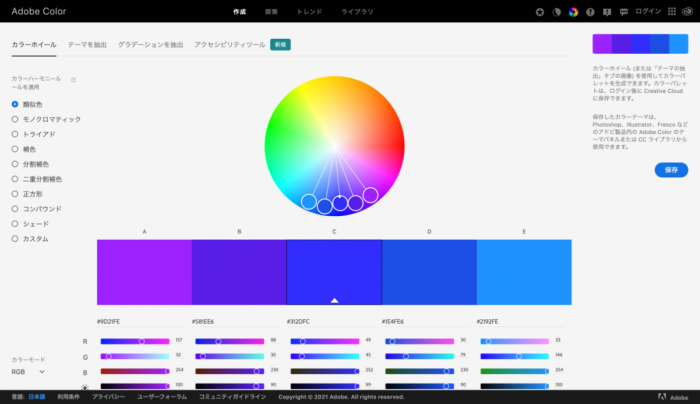Open the Adobe apps grid icon

(x=670, y=12)
